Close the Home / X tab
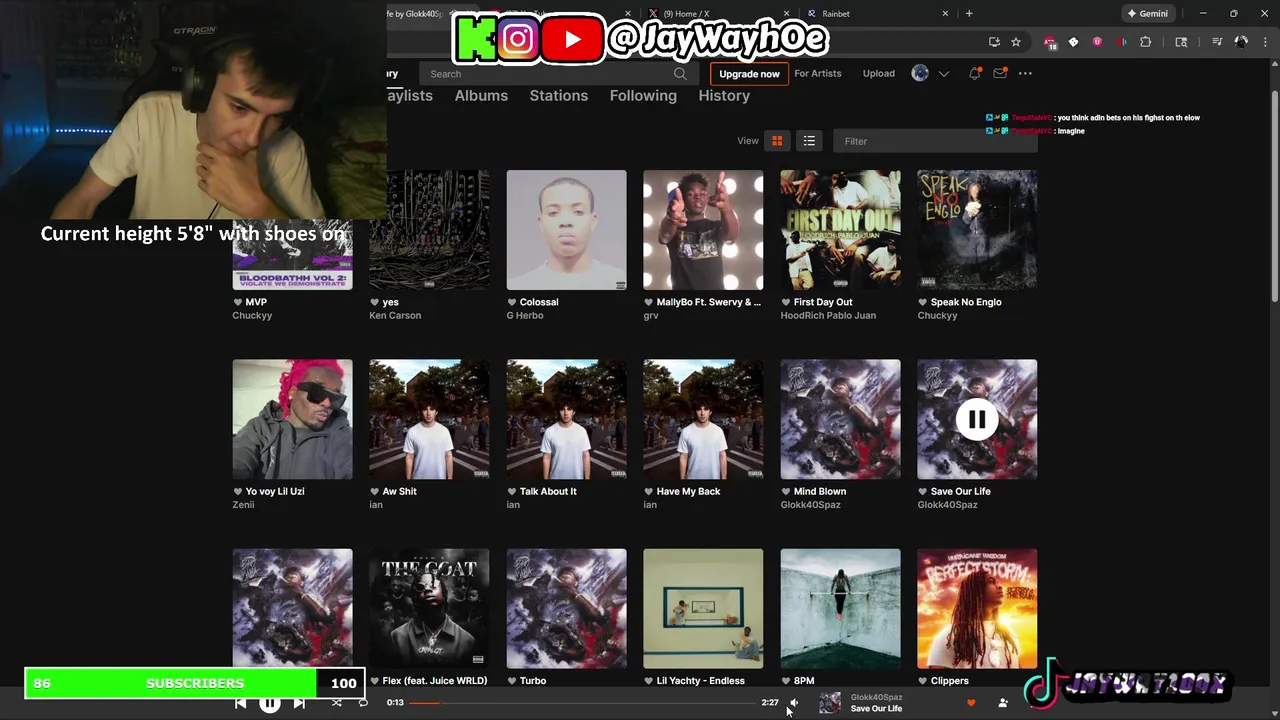 pyautogui.click(x=787, y=14)
